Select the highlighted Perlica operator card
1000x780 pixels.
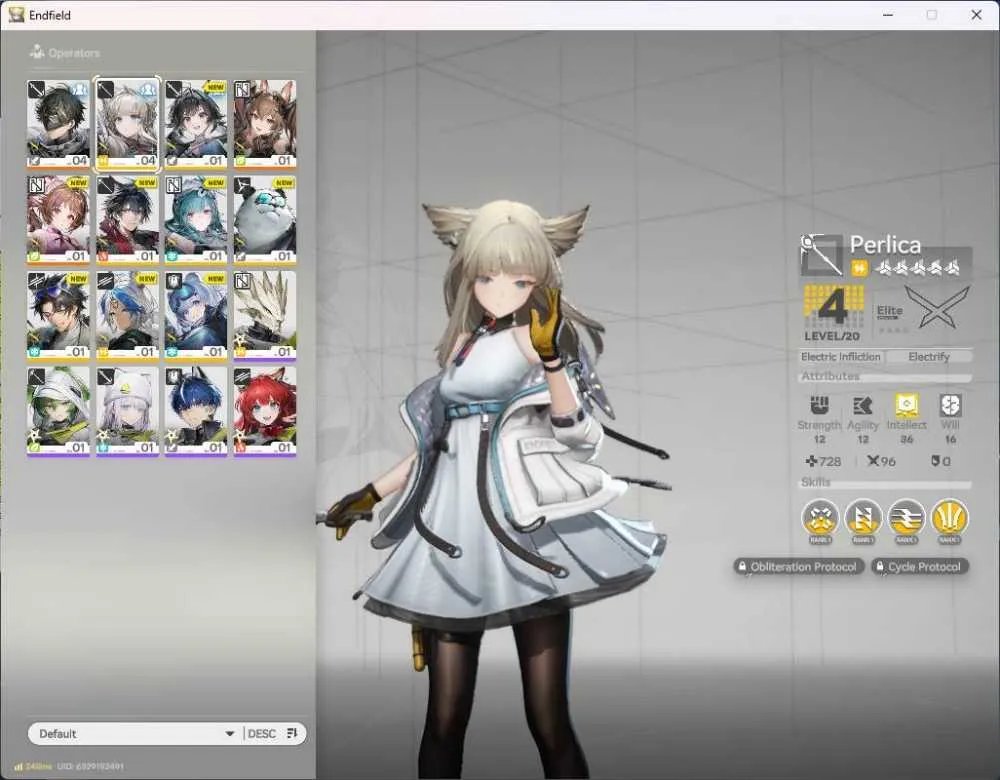pos(127,124)
